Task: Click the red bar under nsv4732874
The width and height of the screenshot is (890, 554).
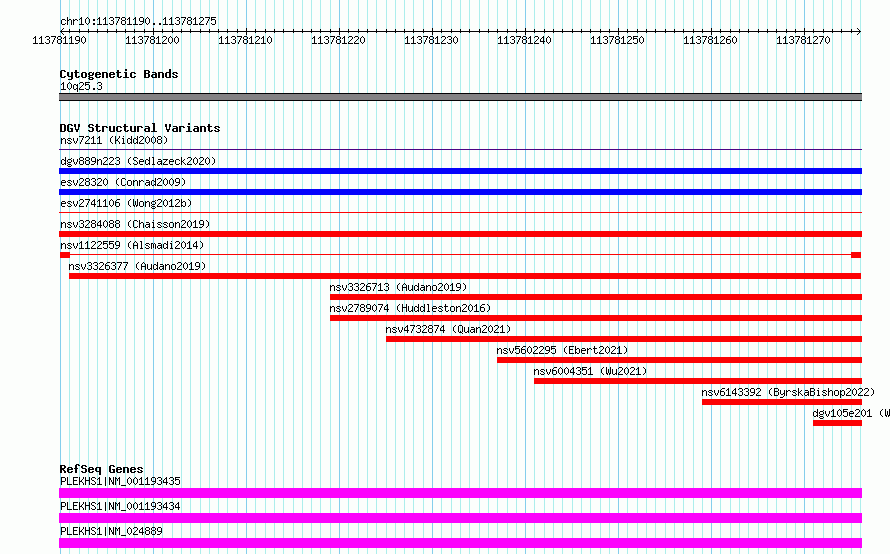Action: point(624,339)
